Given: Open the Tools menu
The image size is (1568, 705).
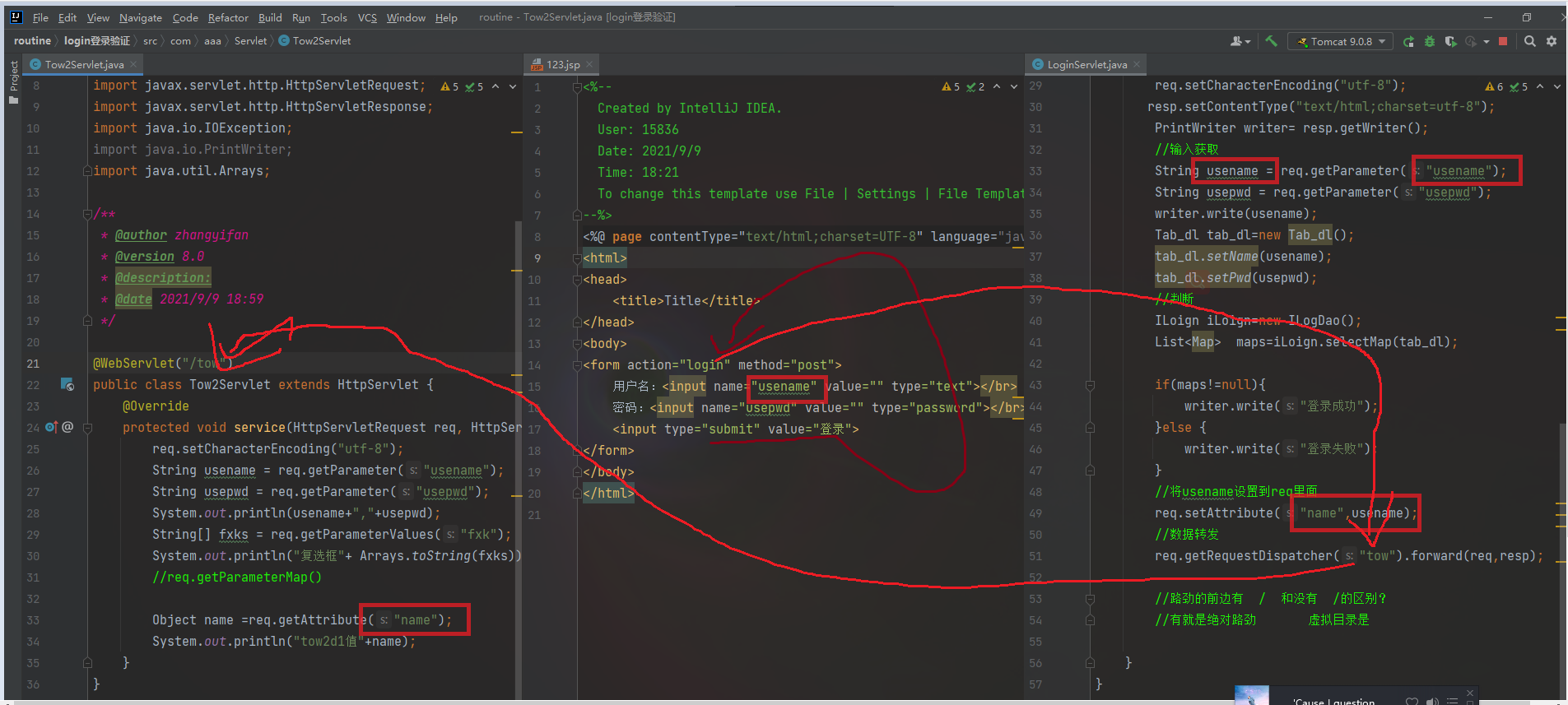Looking at the screenshot, I should (x=333, y=17).
